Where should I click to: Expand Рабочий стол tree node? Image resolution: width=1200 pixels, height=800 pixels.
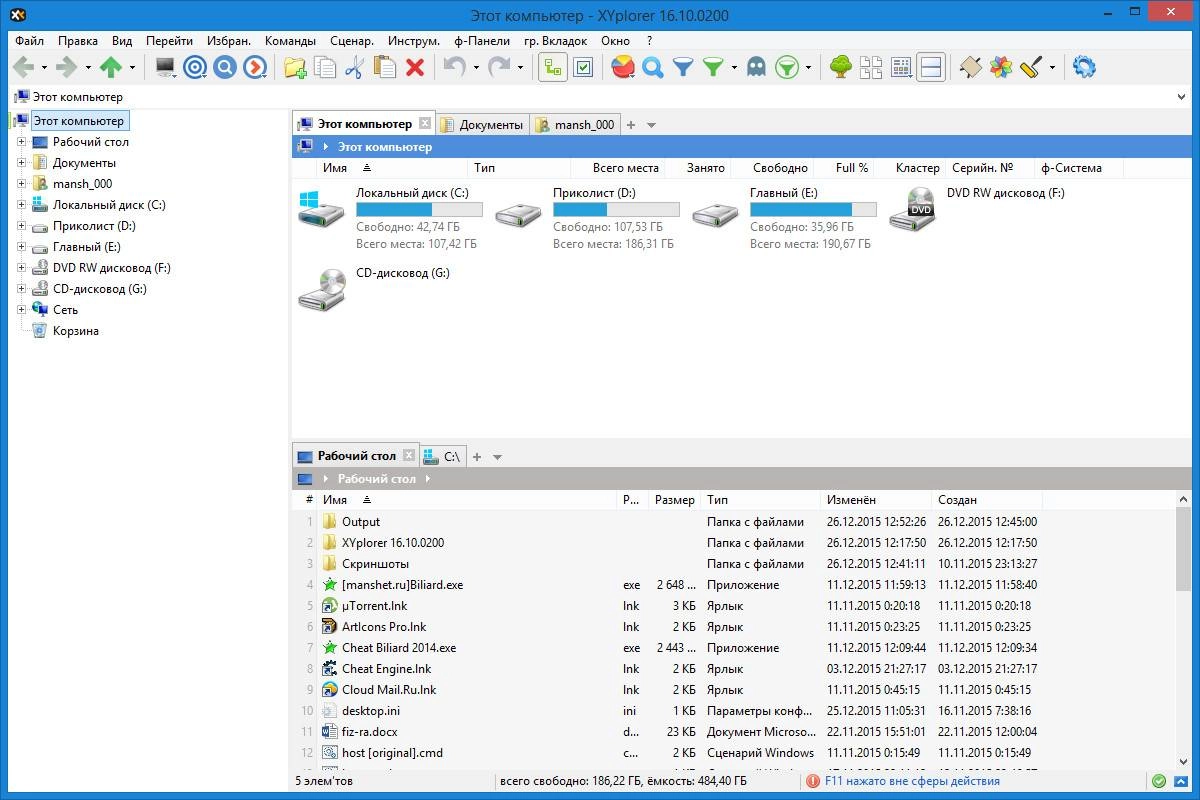coord(21,142)
